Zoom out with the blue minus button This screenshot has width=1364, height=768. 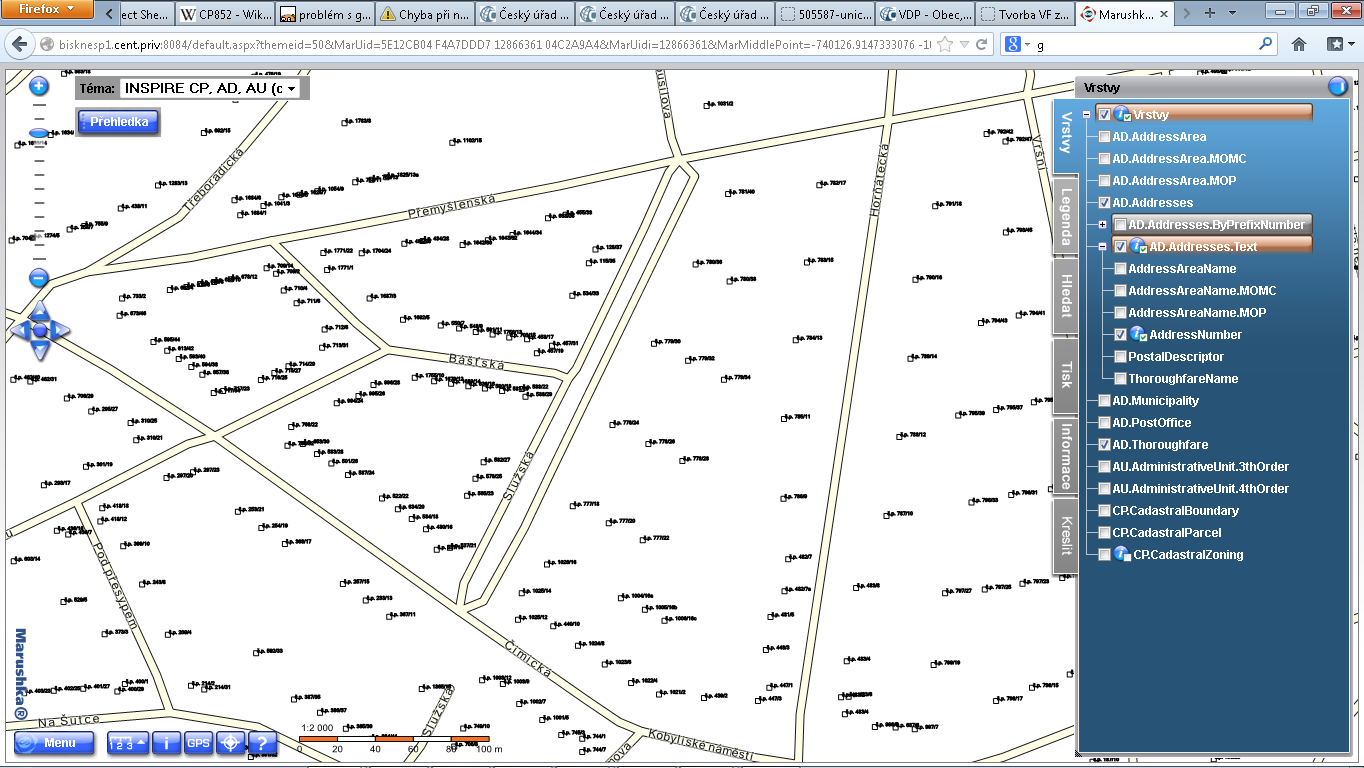pyautogui.click(x=39, y=278)
